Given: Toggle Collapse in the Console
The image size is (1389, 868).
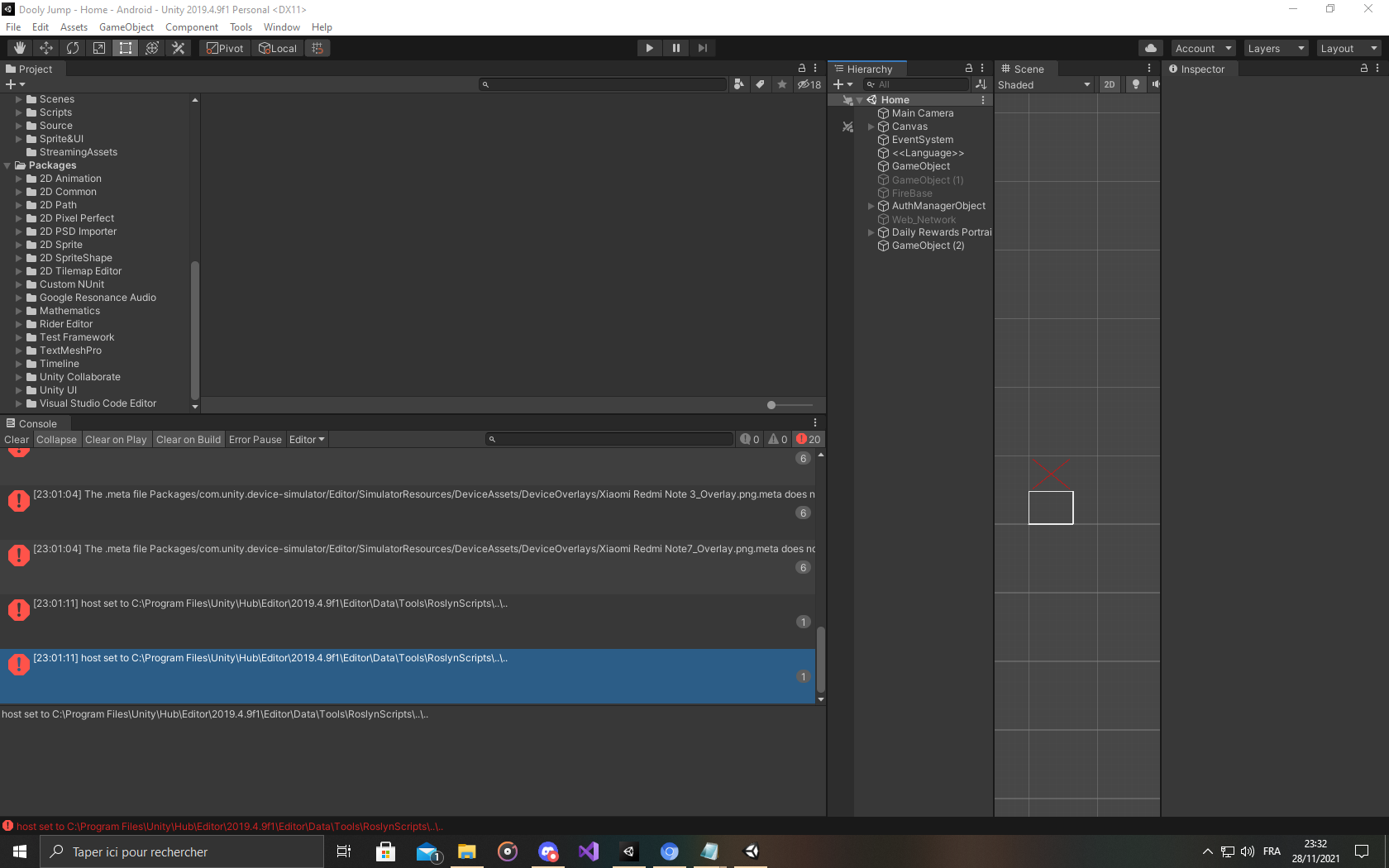Looking at the screenshot, I should [56, 440].
